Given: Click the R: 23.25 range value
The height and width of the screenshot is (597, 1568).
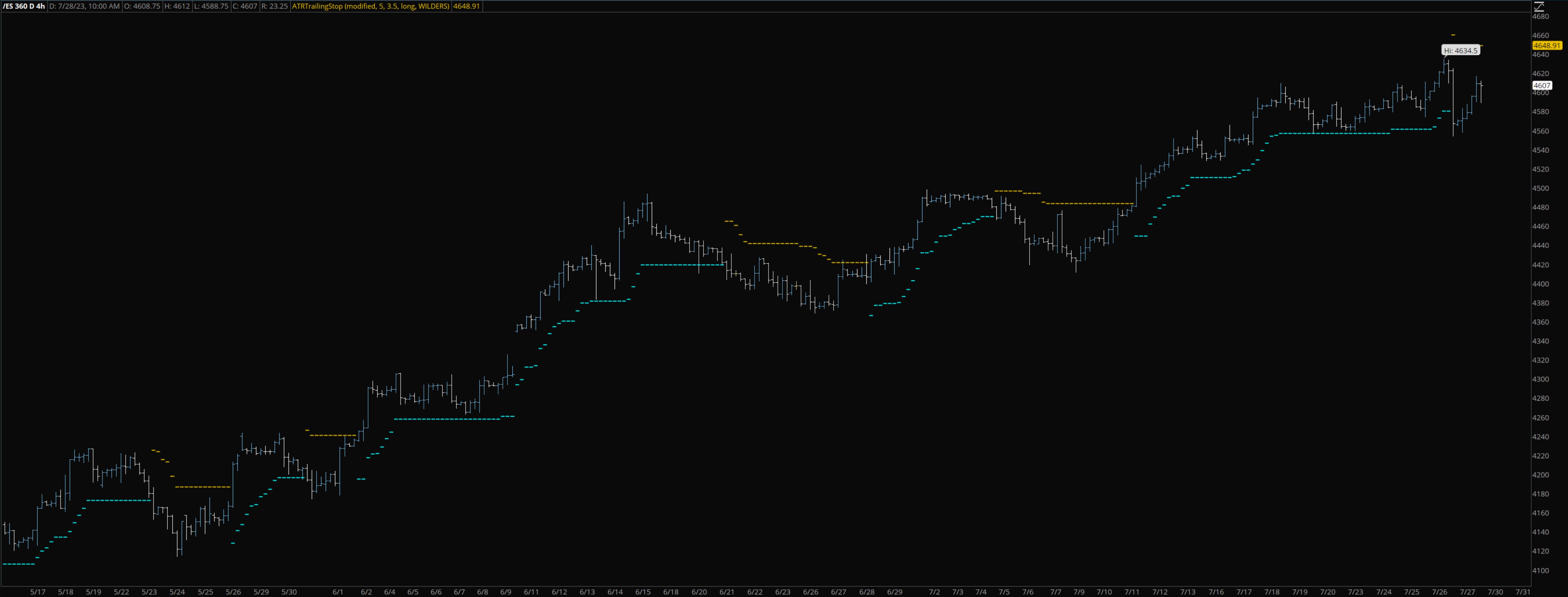Looking at the screenshot, I should [x=275, y=7].
